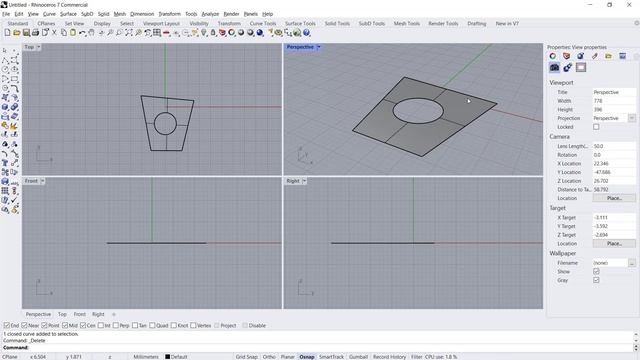640x360 pixels.
Task: Click the Open file folder icon
Action: pos(17,33)
